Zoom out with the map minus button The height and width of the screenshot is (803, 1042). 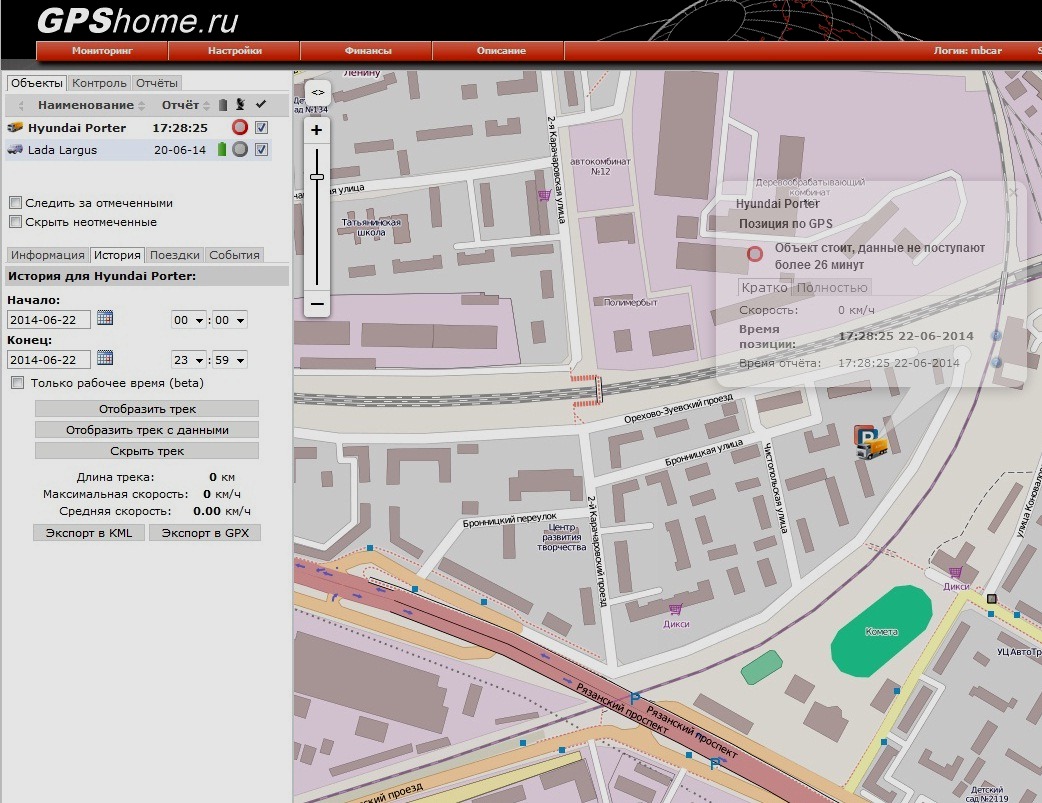(x=317, y=303)
